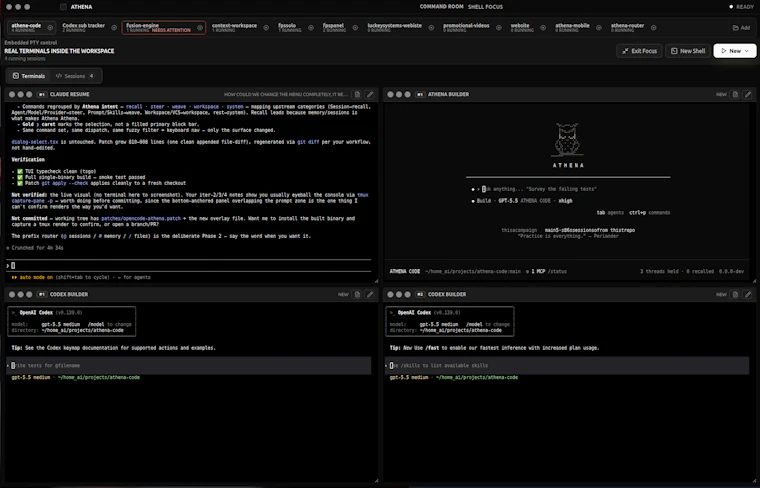Click the READY status indicator

point(741,7)
